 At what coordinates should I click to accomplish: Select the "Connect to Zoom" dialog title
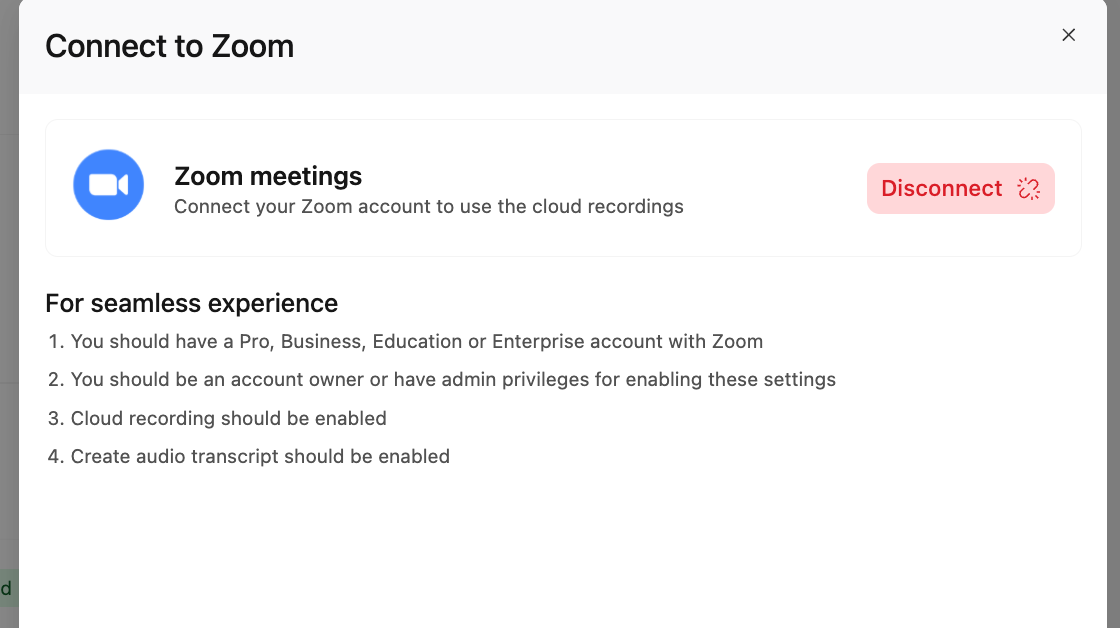[x=169, y=46]
